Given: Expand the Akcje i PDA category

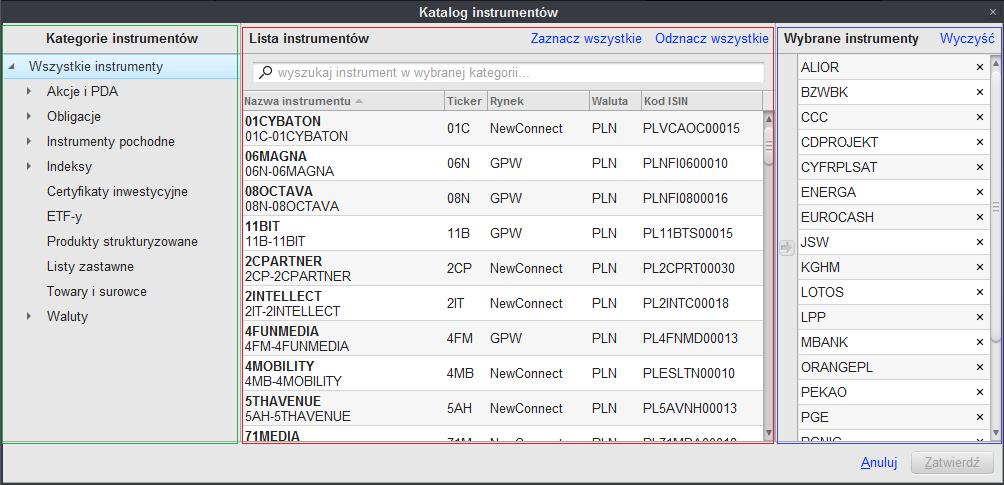Looking at the screenshot, I should (x=29, y=92).
